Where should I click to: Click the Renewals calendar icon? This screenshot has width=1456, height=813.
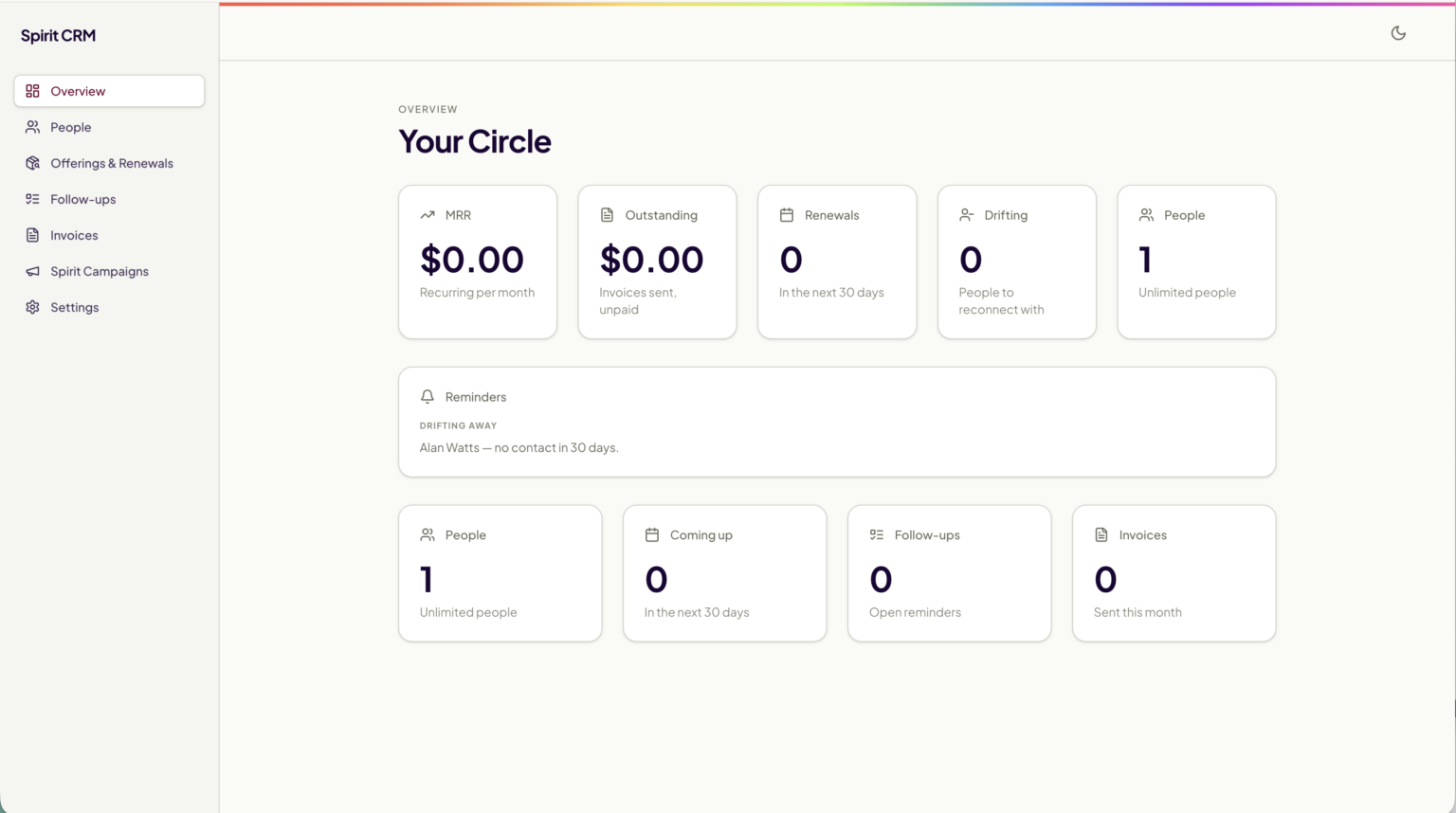coord(787,215)
